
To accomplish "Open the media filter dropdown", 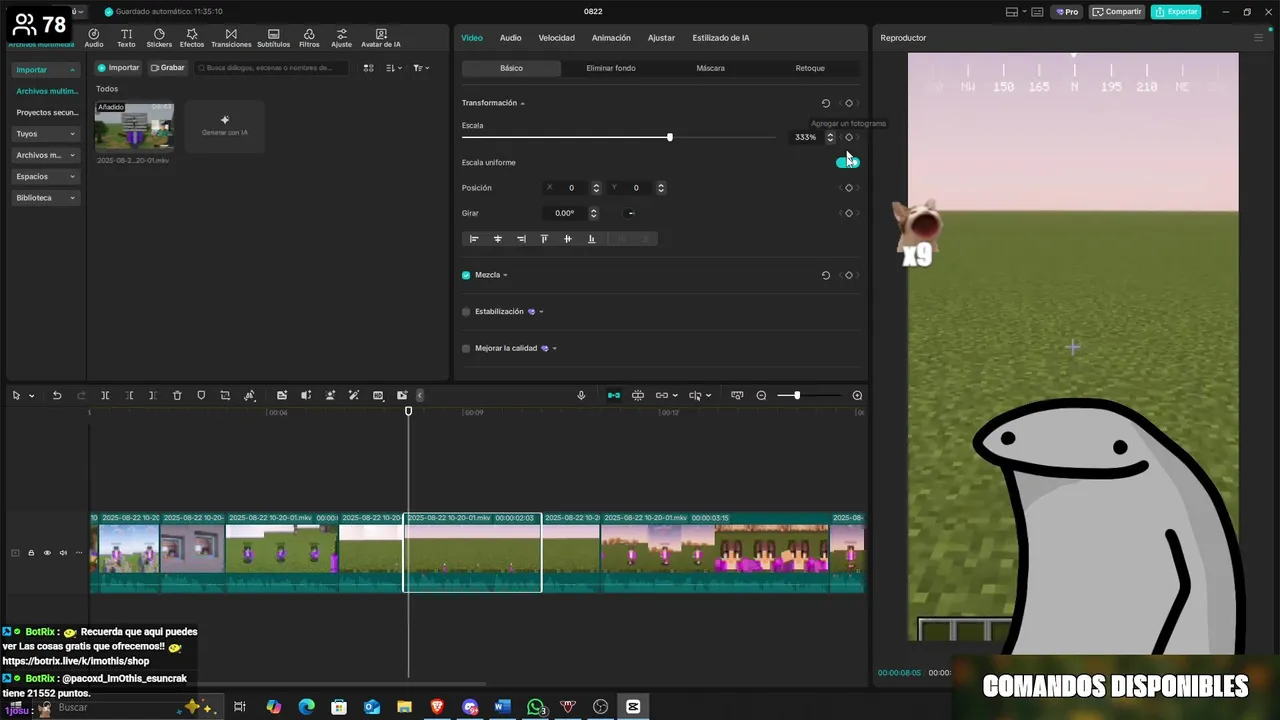I will (421, 68).
